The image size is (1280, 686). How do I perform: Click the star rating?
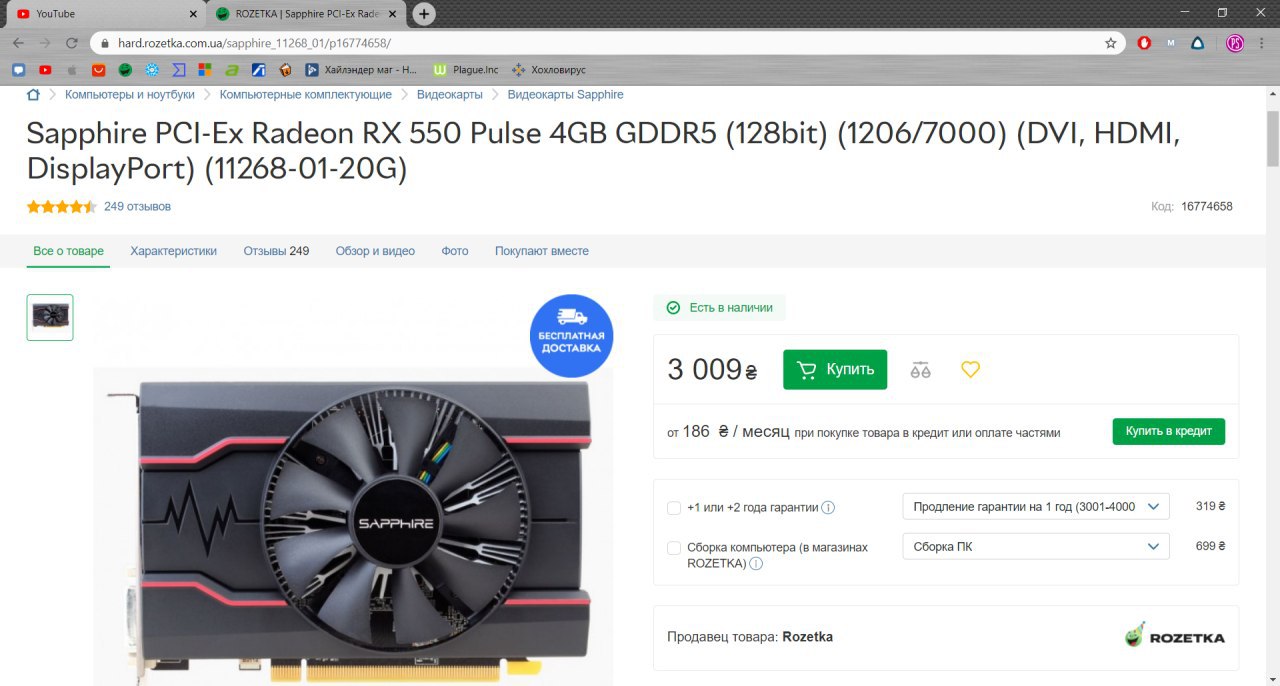[x=62, y=207]
